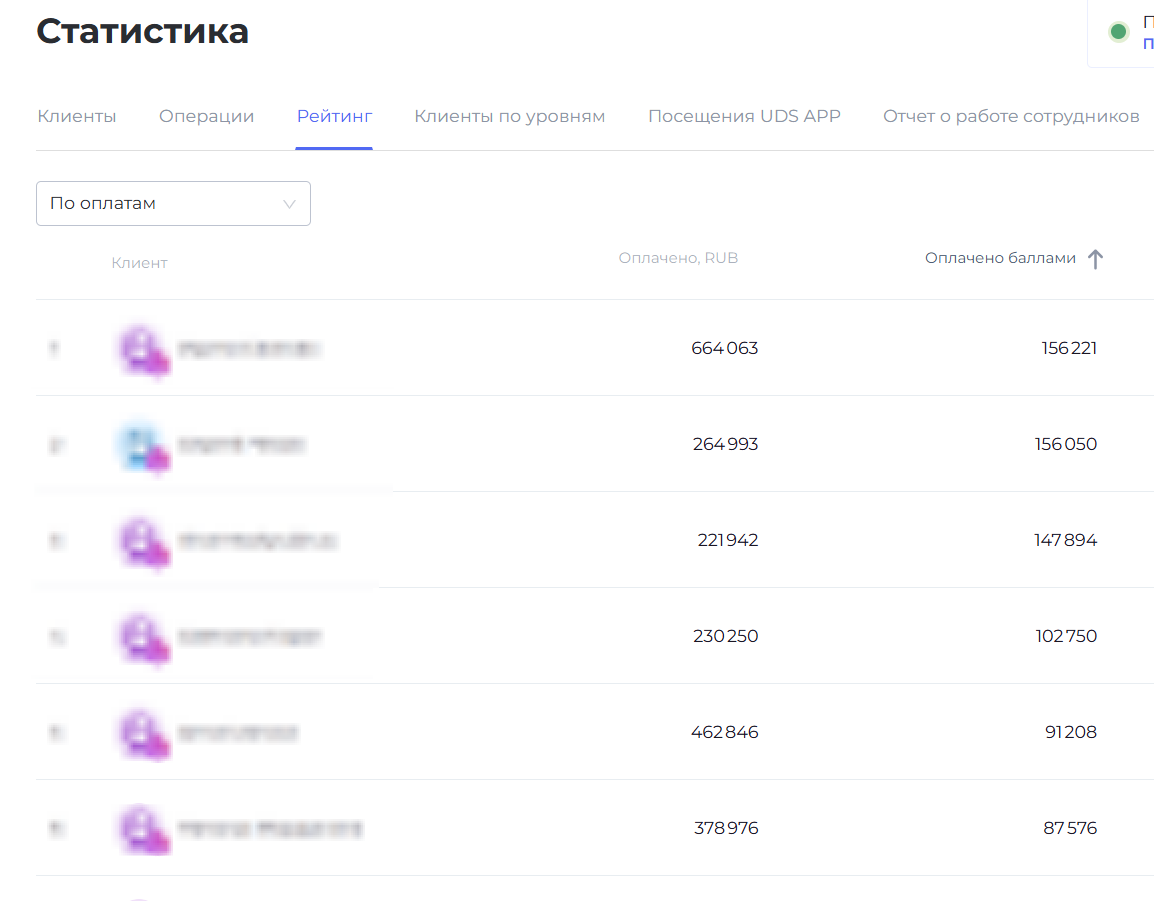The height and width of the screenshot is (901, 1154).
Task: Click the green status indicator dot
Action: [x=1119, y=32]
